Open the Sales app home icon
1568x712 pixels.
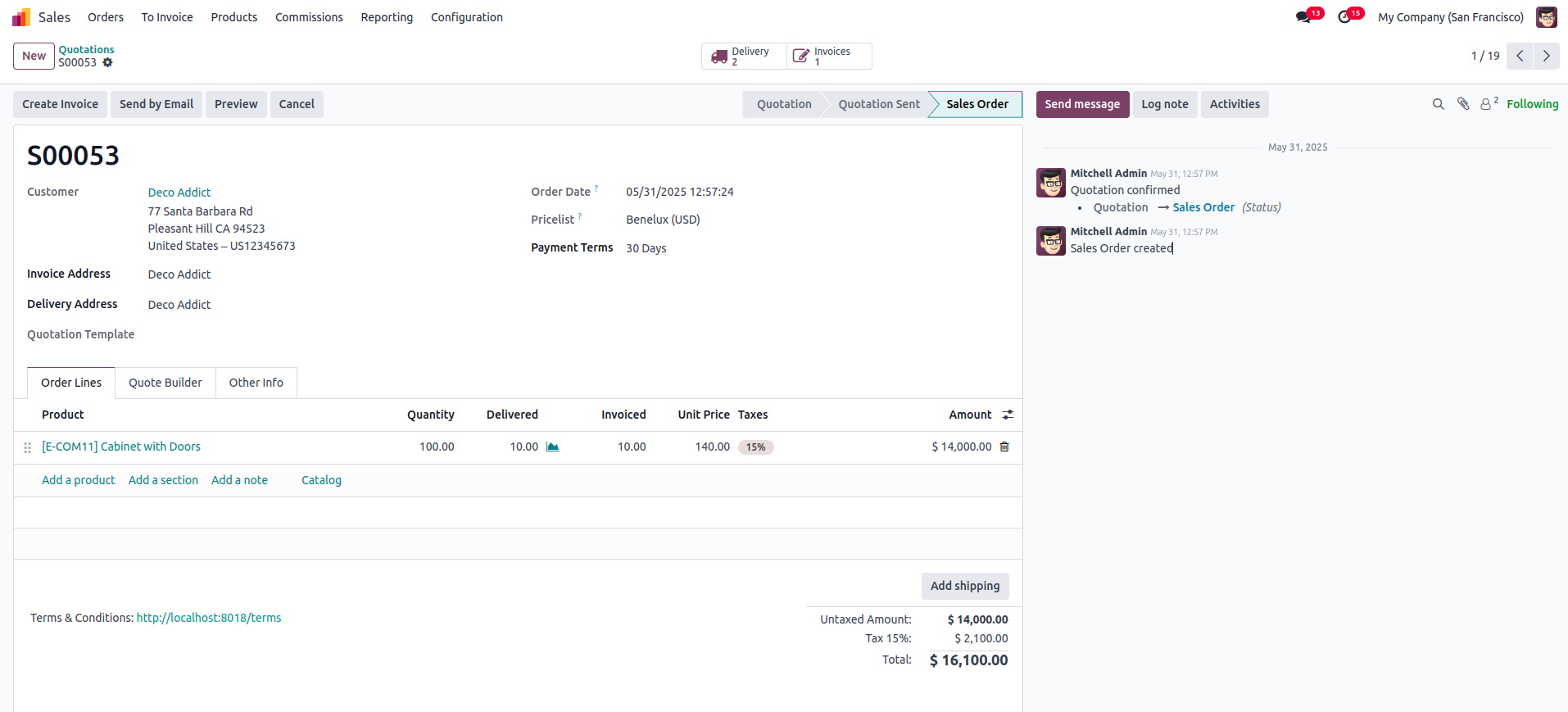pos(21,17)
